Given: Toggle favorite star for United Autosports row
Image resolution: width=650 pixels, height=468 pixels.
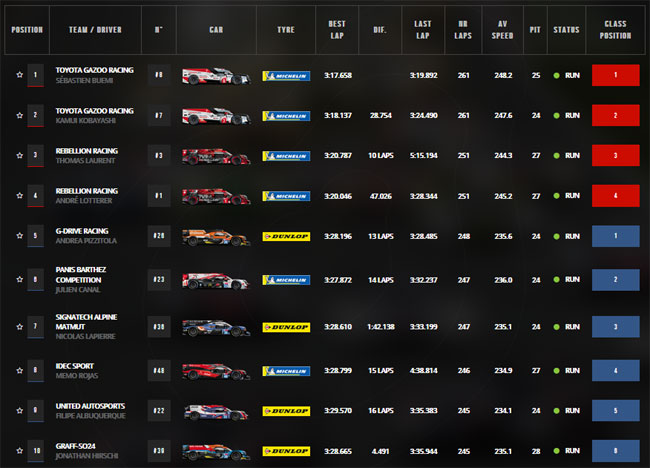Looking at the screenshot, I should tap(19, 410).
